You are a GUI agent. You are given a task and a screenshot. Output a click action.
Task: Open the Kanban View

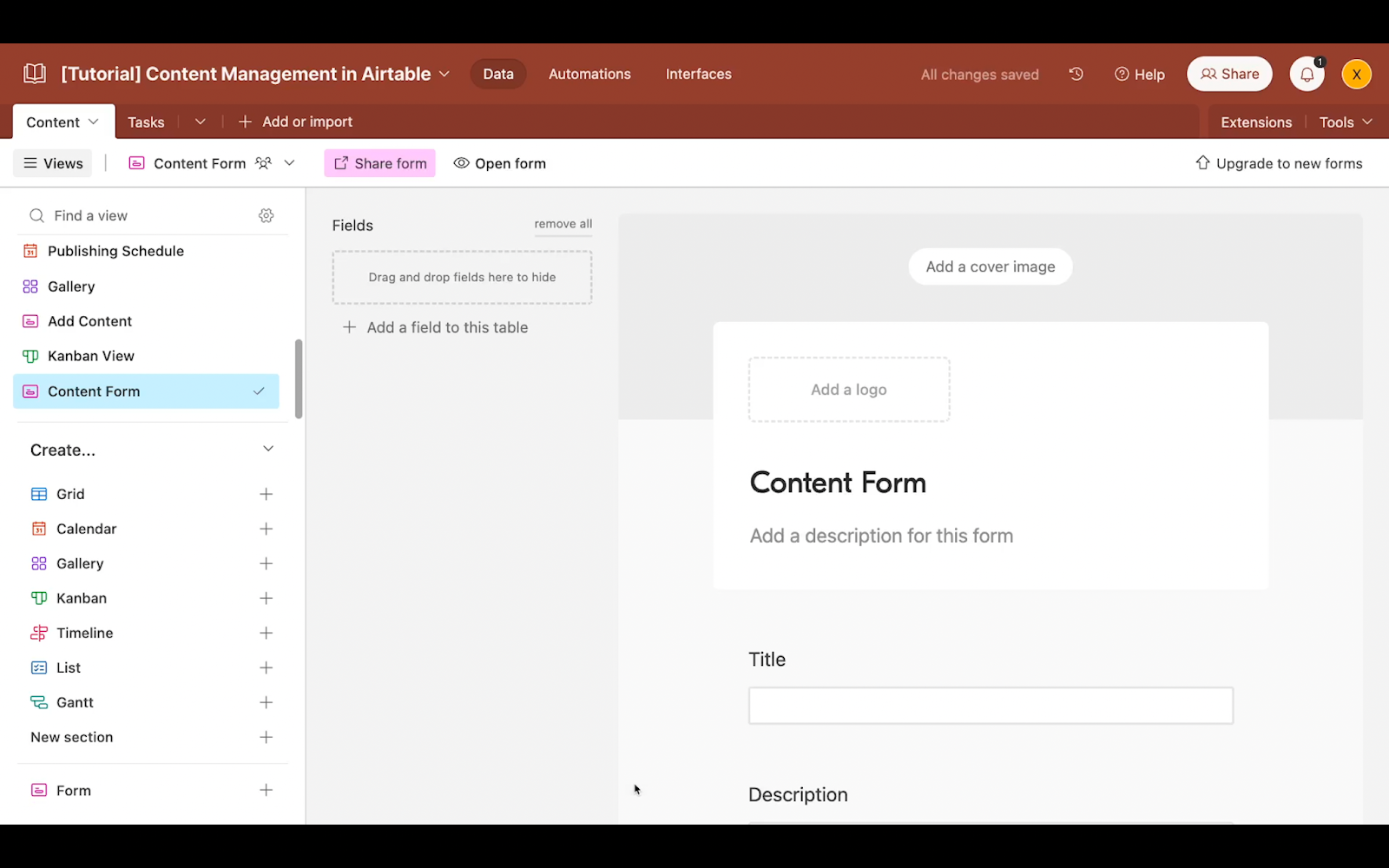coord(146,356)
